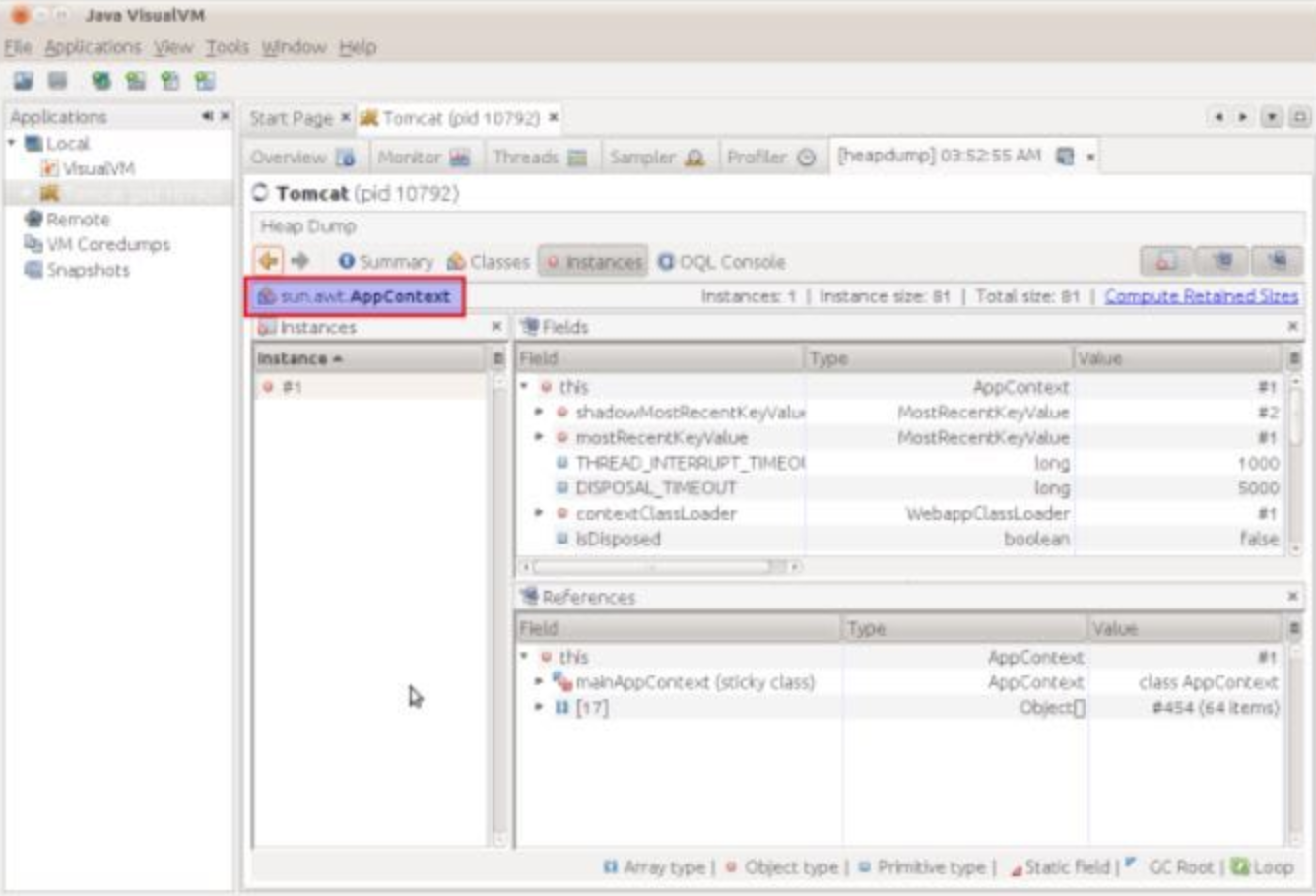Go forward with the grey right arrow

(x=300, y=261)
